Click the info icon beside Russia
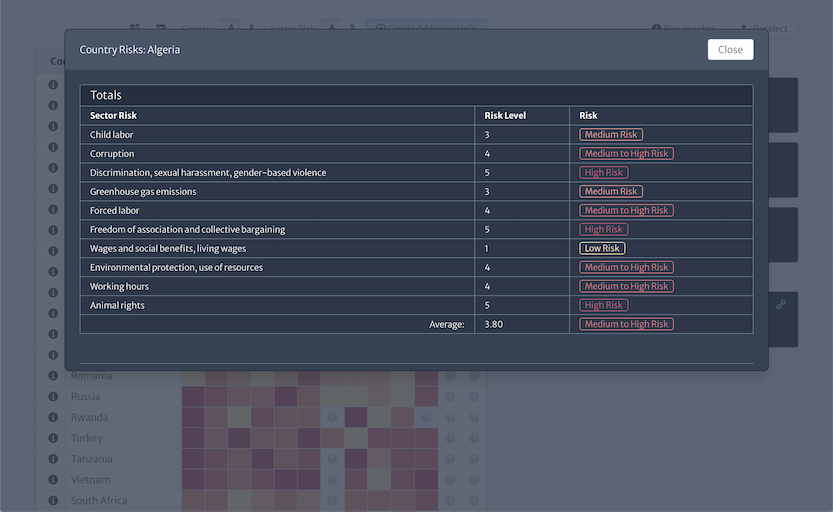Image resolution: width=833 pixels, height=512 pixels. (52, 396)
